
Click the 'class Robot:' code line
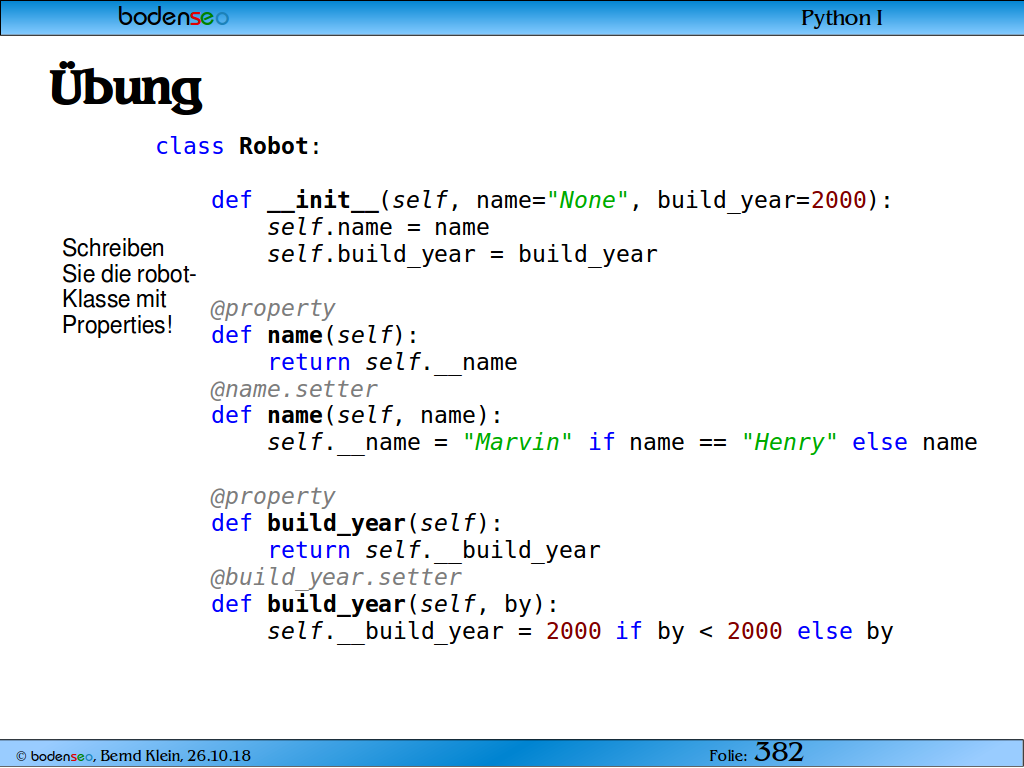click(x=238, y=146)
